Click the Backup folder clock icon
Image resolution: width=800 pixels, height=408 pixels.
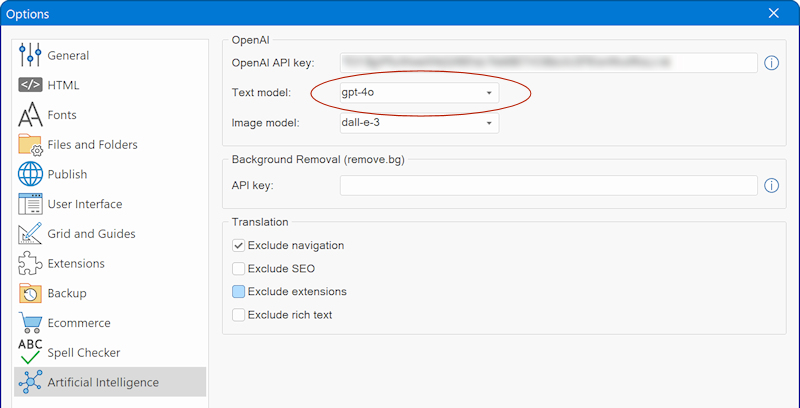(30, 293)
